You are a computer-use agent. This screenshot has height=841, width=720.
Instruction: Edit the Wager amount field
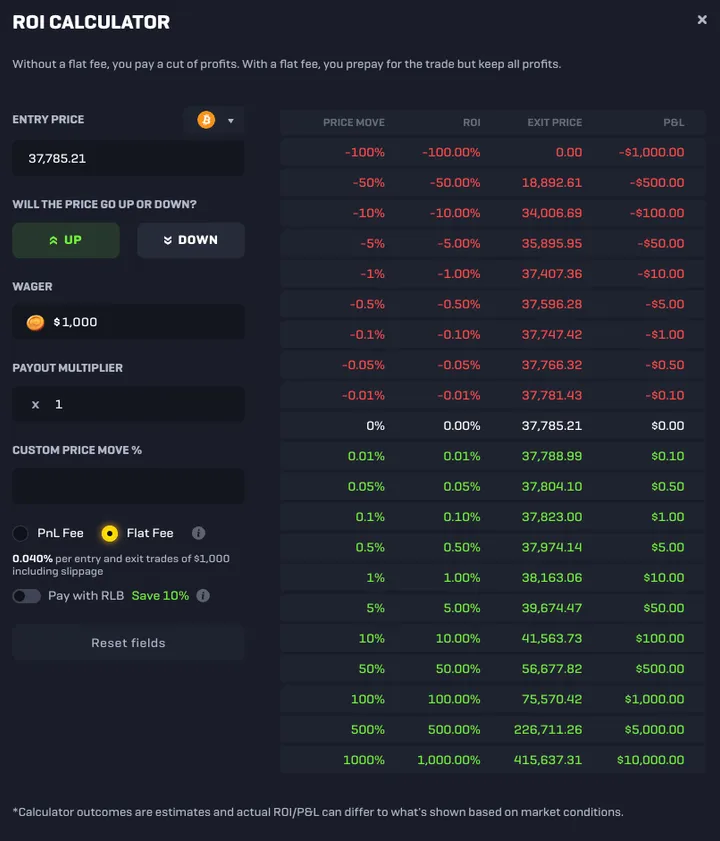[140, 322]
